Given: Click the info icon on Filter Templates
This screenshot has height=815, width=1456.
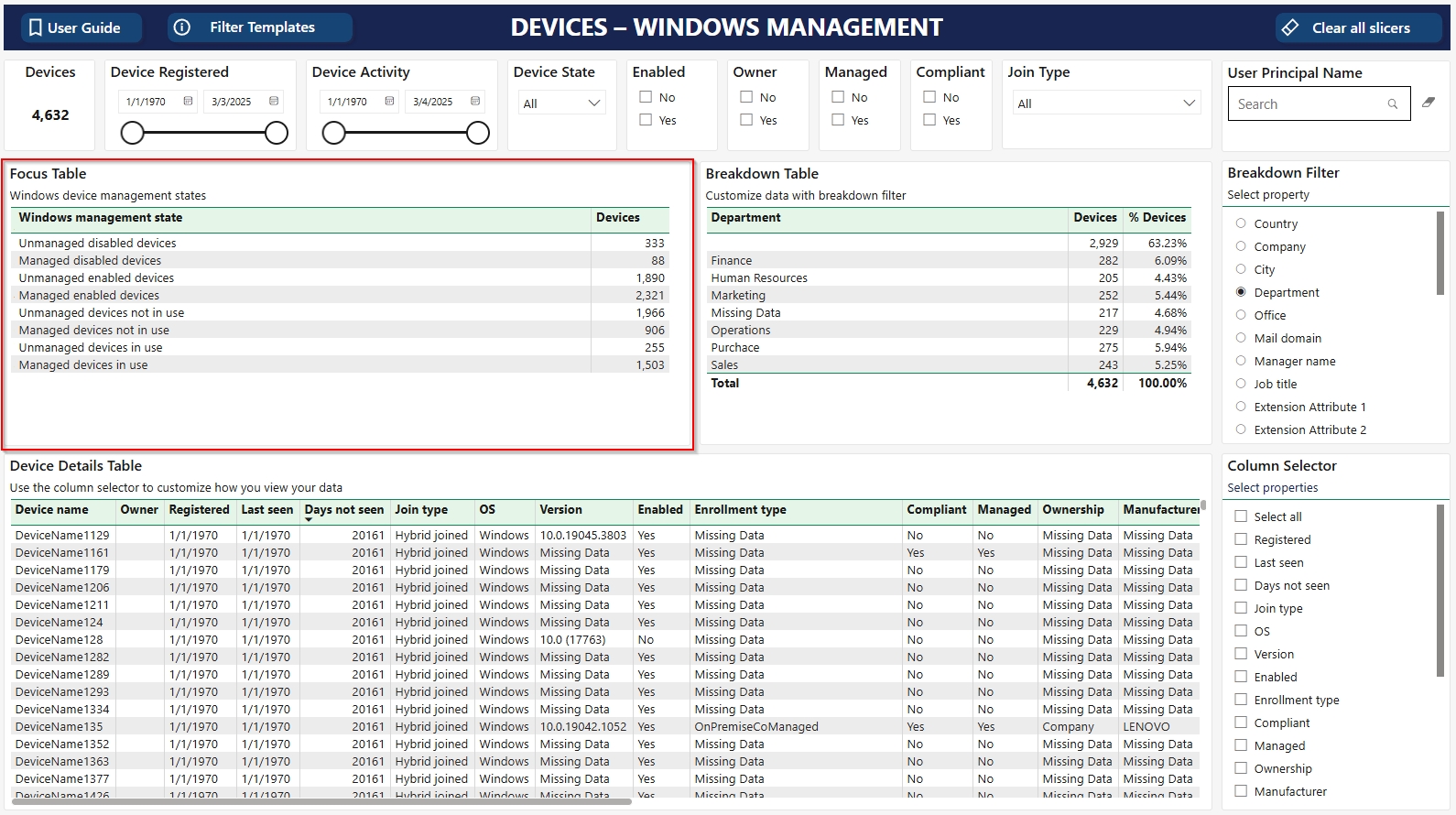Looking at the screenshot, I should pos(182,27).
